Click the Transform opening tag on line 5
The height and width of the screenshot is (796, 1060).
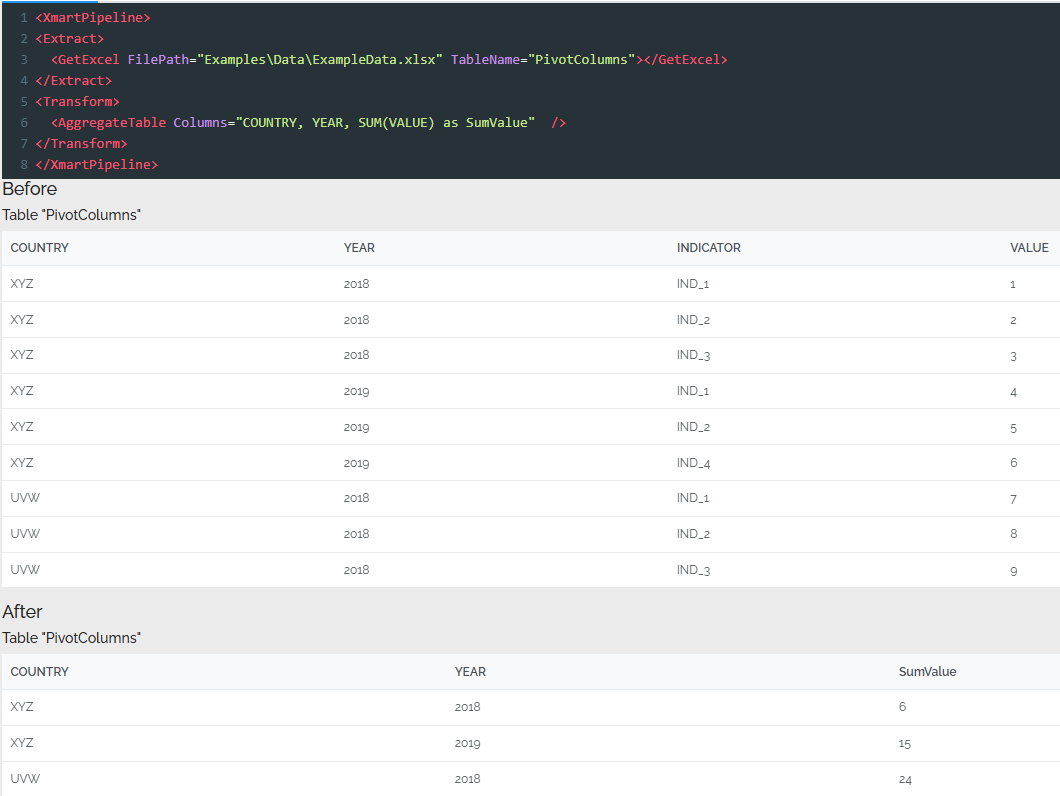(77, 101)
